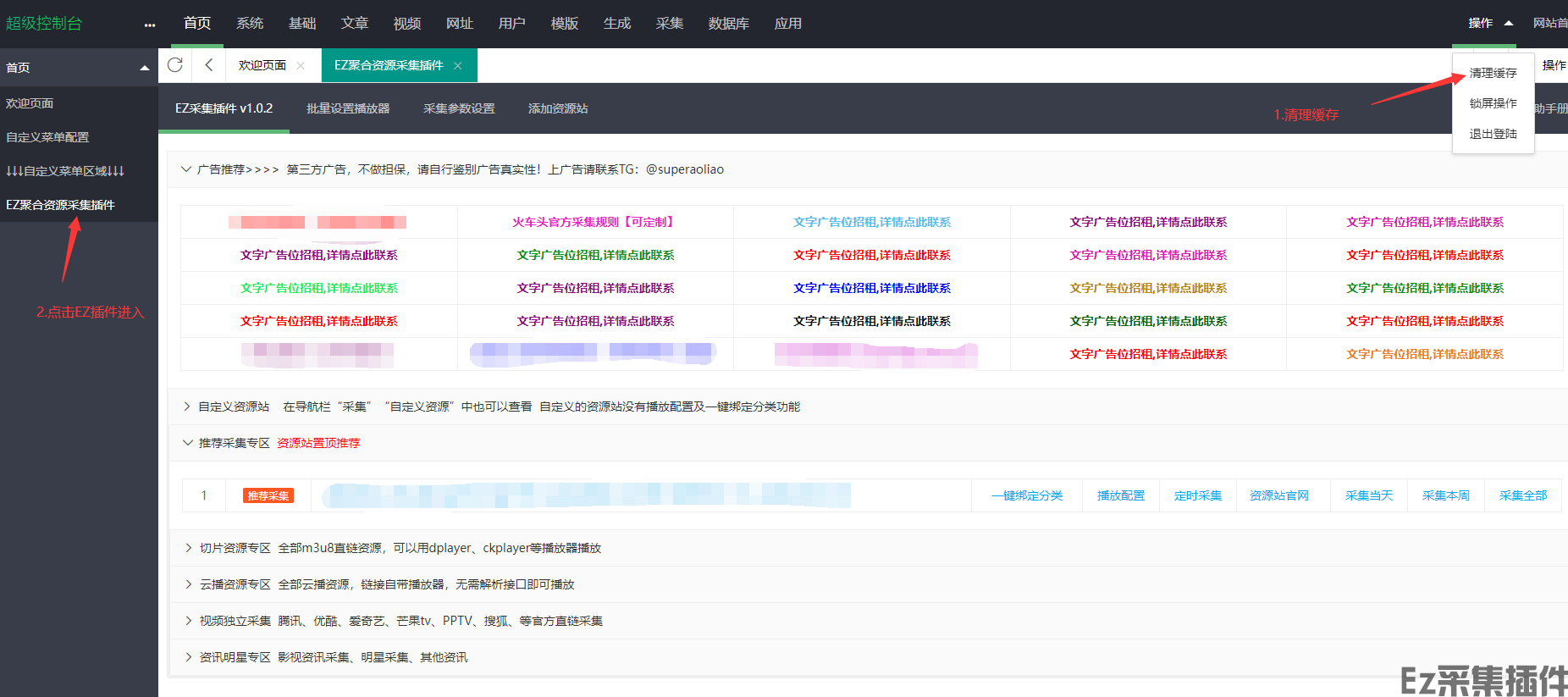This screenshot has height=697, width=1568.
Task: Click the back arrow tab scroll icon
Action: pos(209,65)
